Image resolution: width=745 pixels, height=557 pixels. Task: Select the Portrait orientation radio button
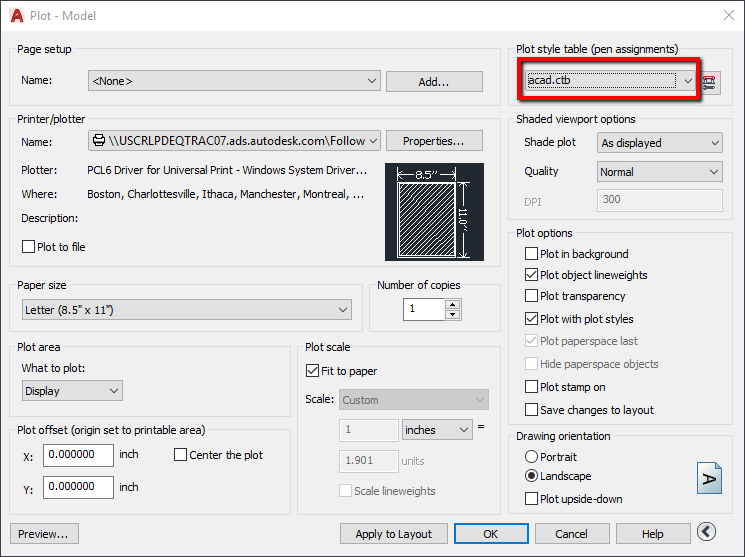[x=531, y=457]
